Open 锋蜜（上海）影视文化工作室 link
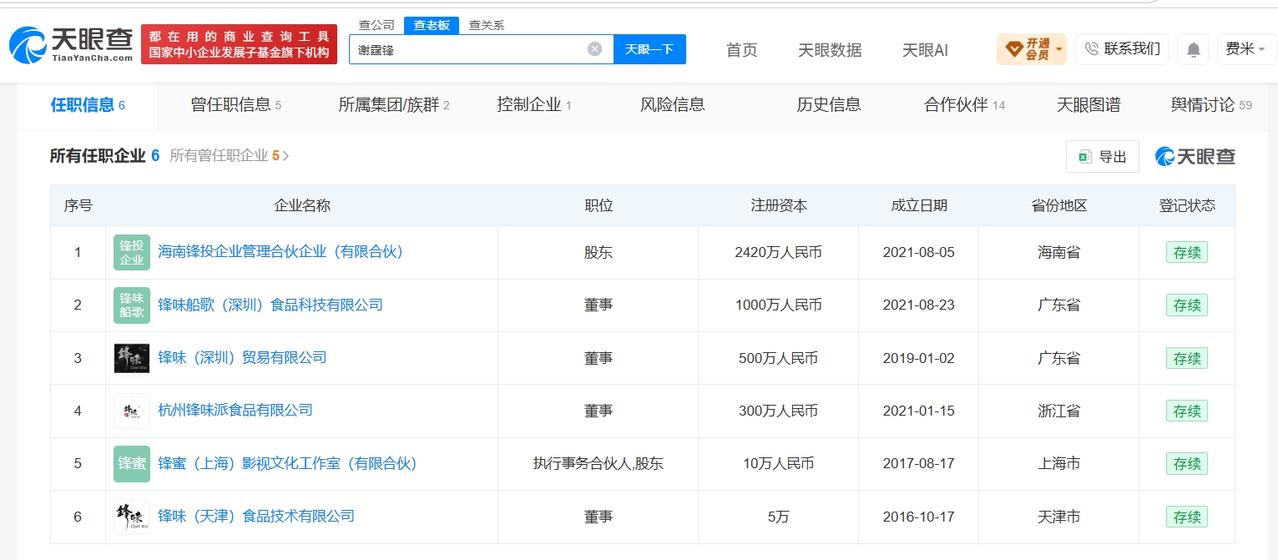Image resolution: width=1278 pixels, height=560 pixels. 287,464
